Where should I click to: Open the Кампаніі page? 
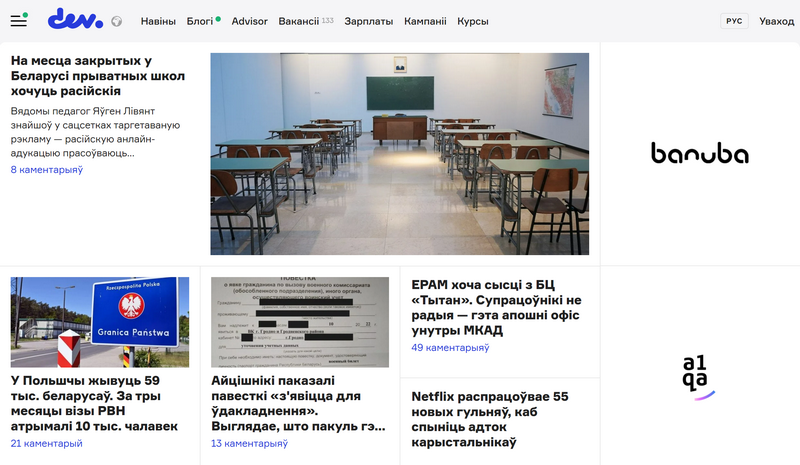click(425, 21)
